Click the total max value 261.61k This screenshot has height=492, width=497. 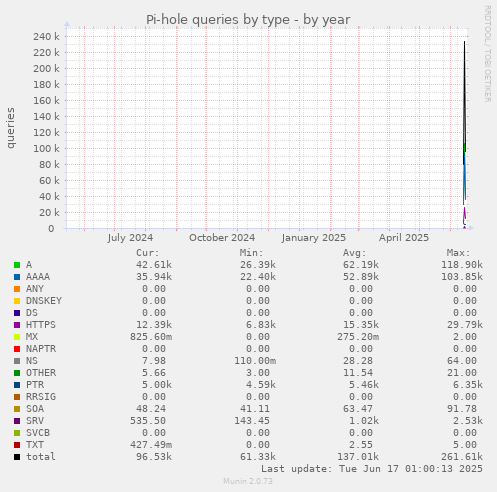click(x=462, y=457)
